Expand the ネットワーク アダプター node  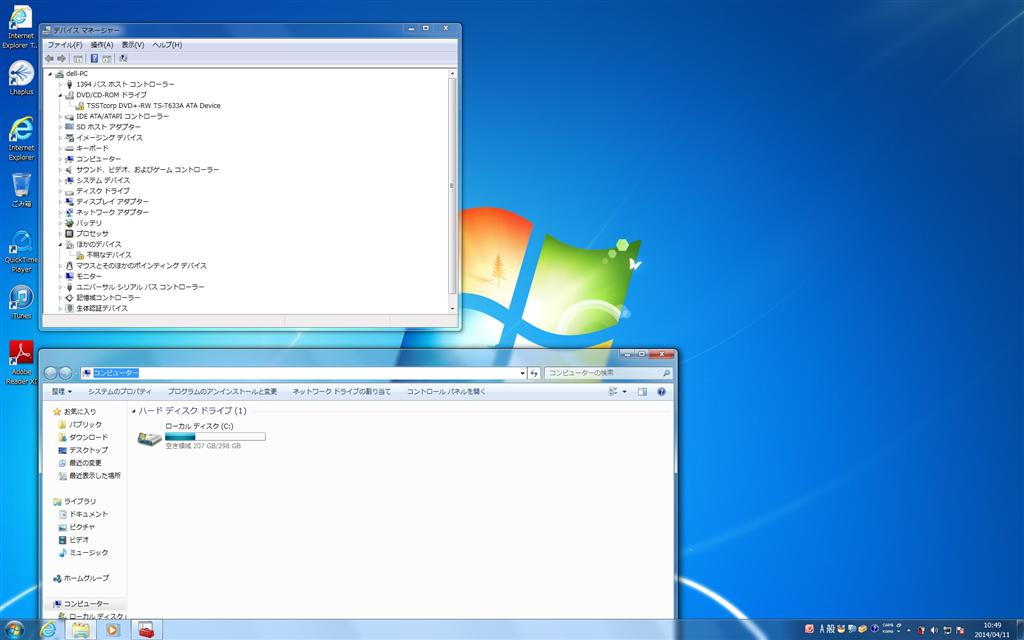coord(60,212)
